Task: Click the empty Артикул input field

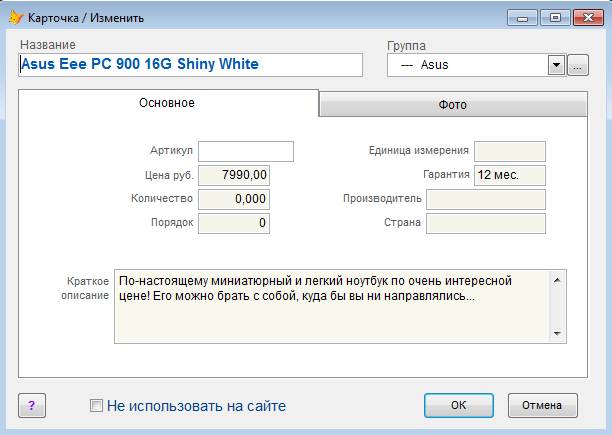Action: (246, 151)
